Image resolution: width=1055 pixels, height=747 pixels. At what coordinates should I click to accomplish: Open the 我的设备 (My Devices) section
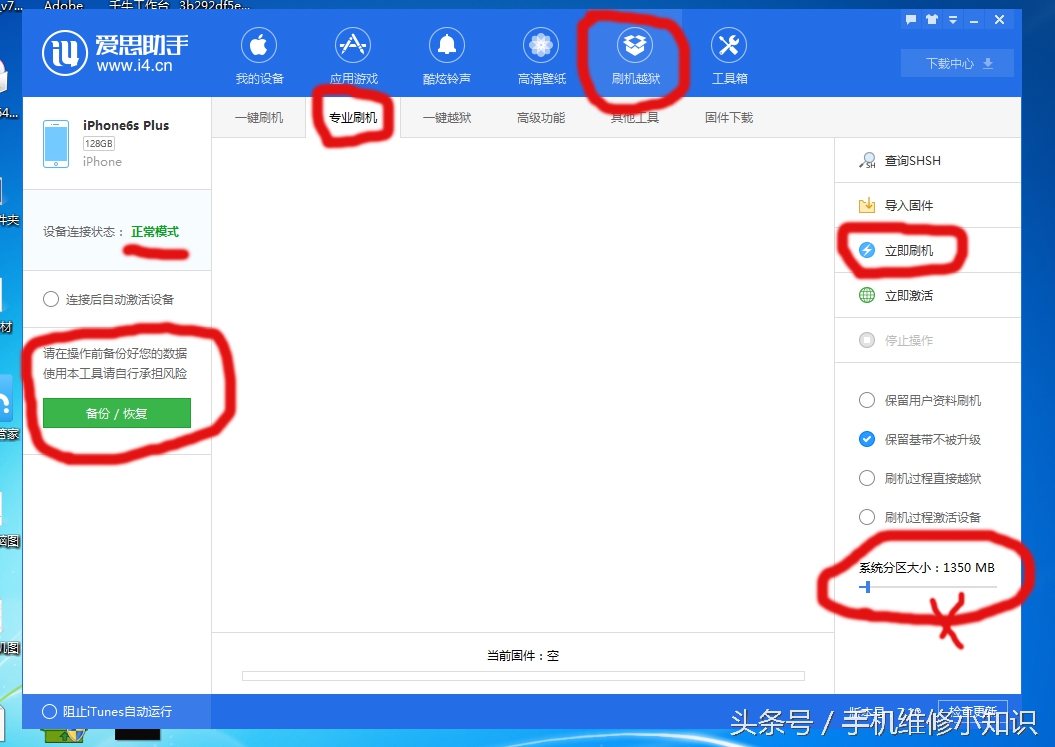[x=259, y=55]
